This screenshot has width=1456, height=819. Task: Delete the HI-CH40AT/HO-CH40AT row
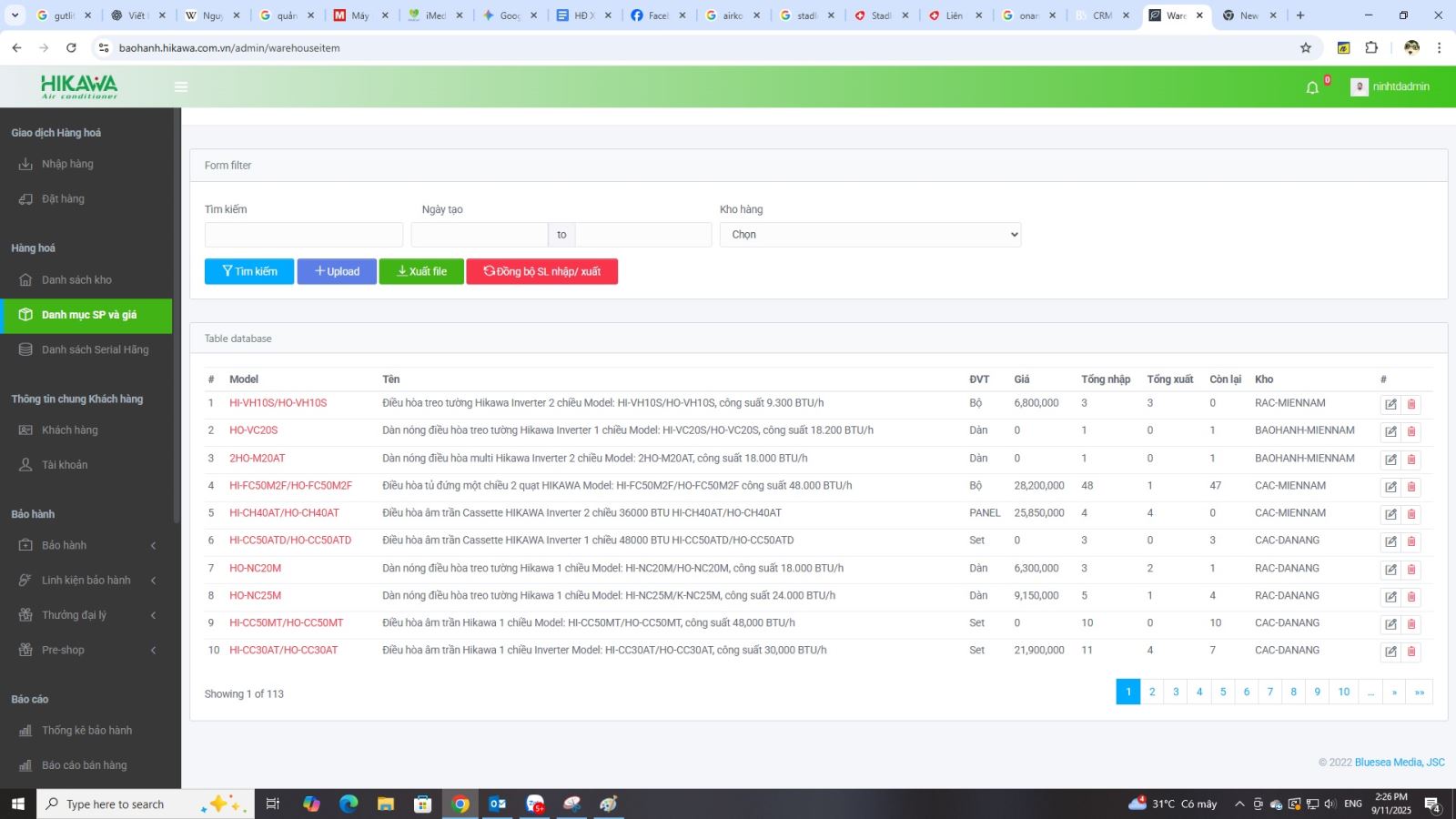[1411, 514]
